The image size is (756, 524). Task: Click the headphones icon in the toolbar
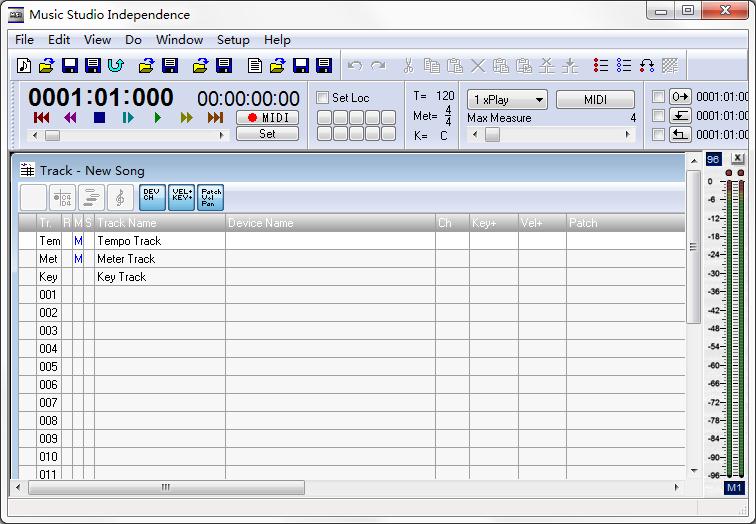click(647, 66)
